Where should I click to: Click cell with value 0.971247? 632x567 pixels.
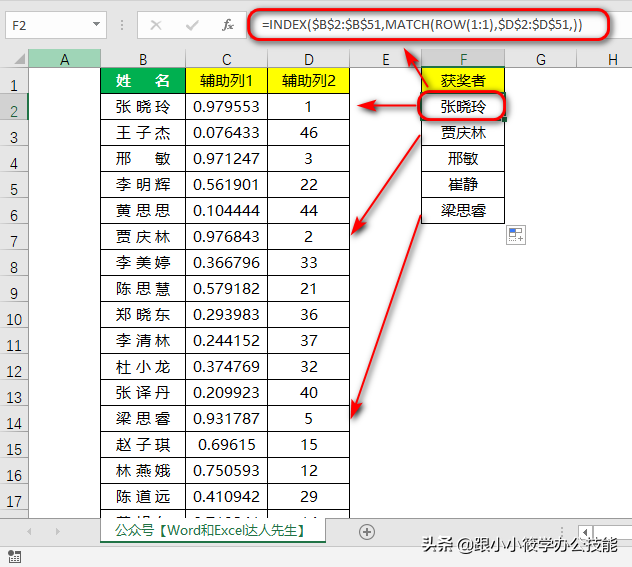point(227,159)
